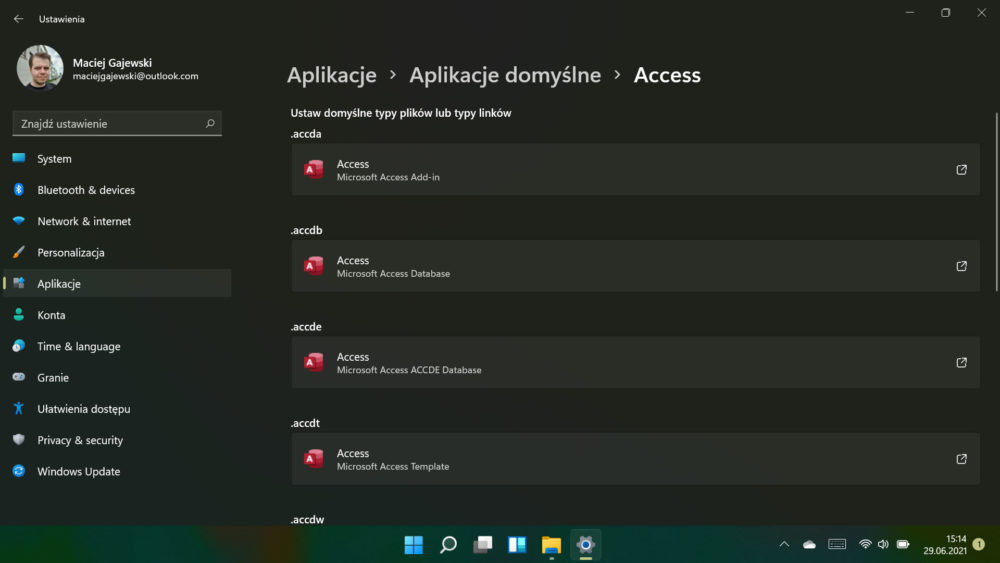Open Network & internet settings
The width and height of the screenshot is (1000, 563).
pyautogui.click(x=117, y=221)
